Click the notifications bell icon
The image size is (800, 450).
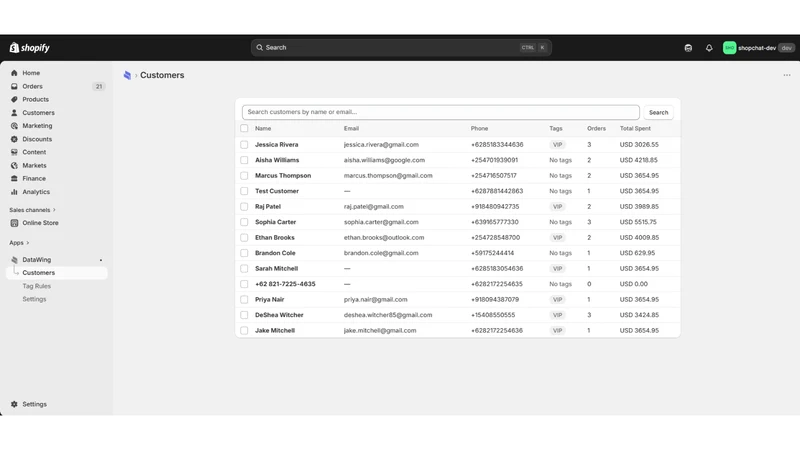[709, 48]
